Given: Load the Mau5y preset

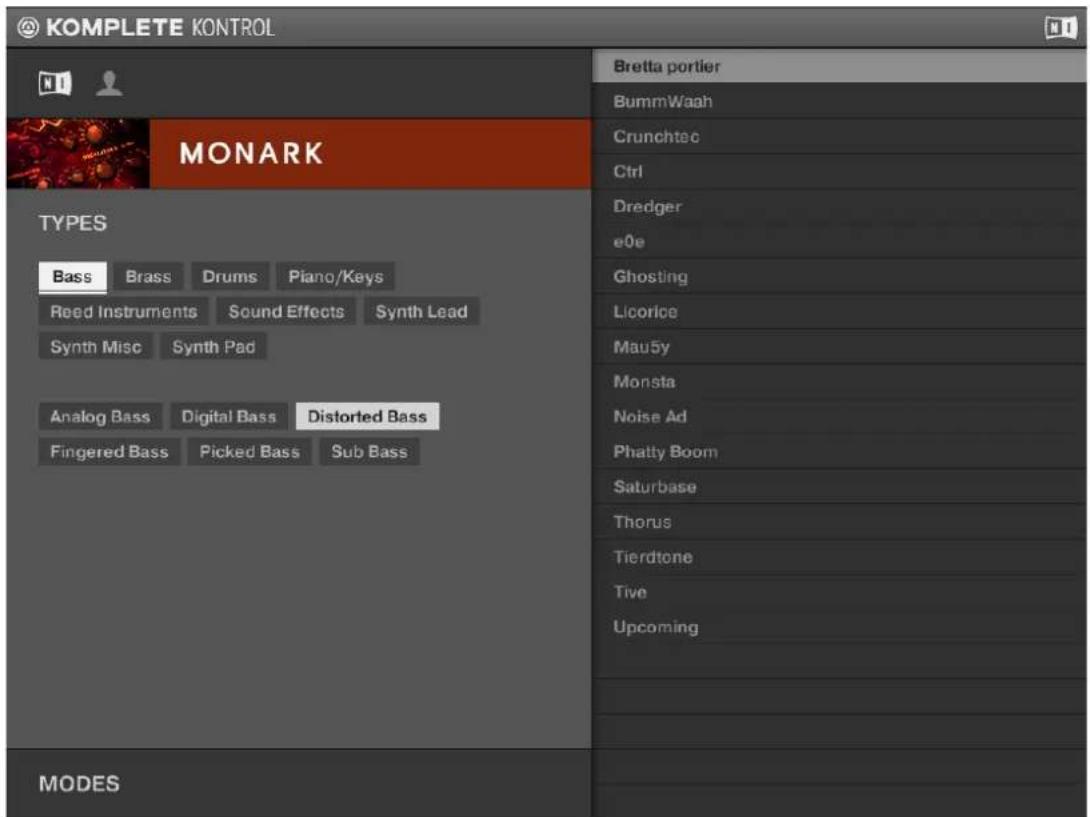Looking at the screenshot, I should (x=839, y=346).
